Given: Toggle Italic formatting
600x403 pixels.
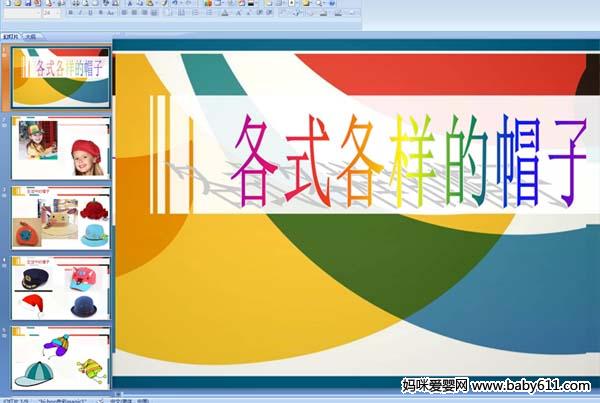Looking at the screenshot, I should (80, 14).
